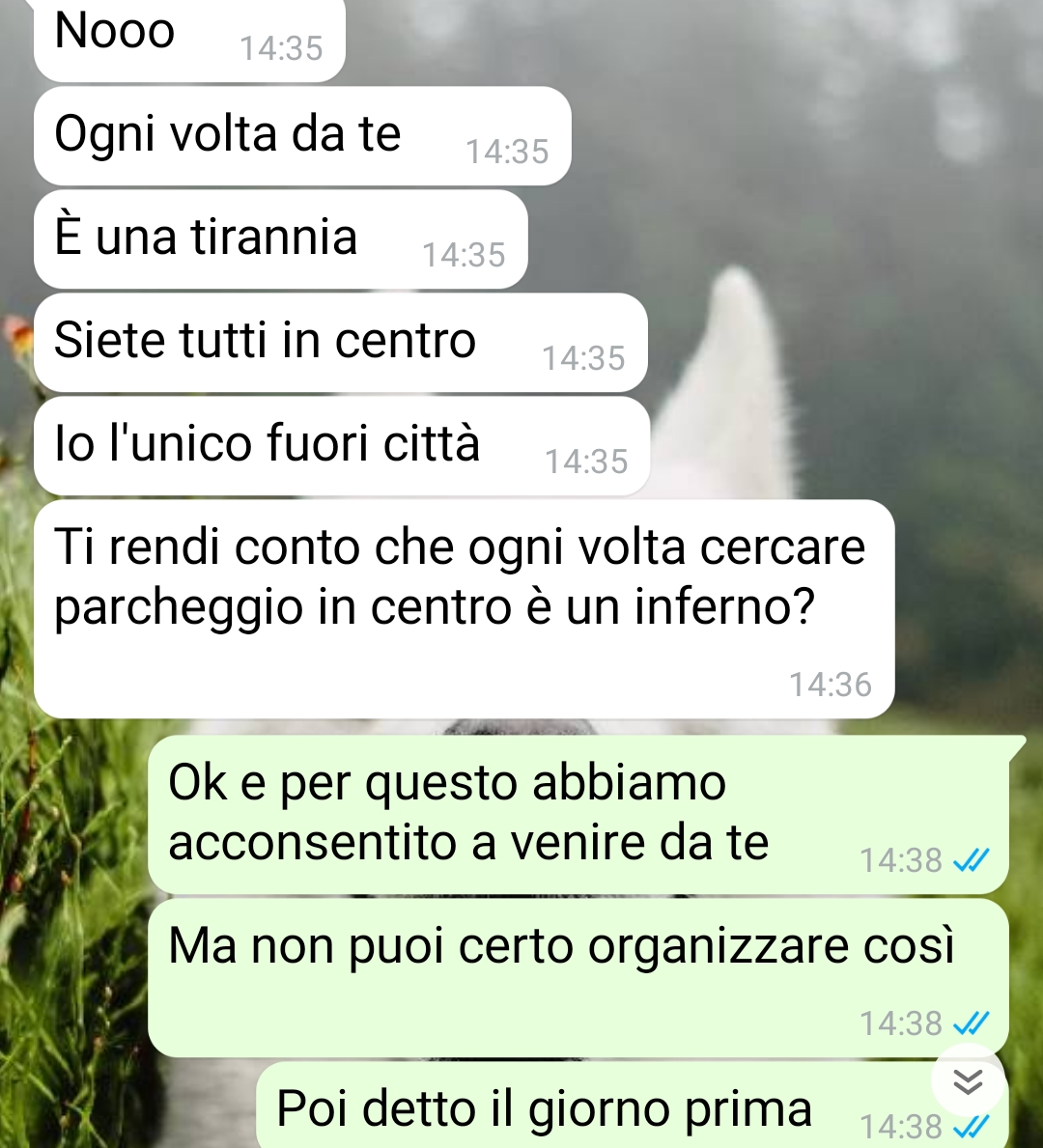Tap the 'È una tirannia' message bubble
Viewport: 1043px width, 1148px height.
tap(280, 239)
